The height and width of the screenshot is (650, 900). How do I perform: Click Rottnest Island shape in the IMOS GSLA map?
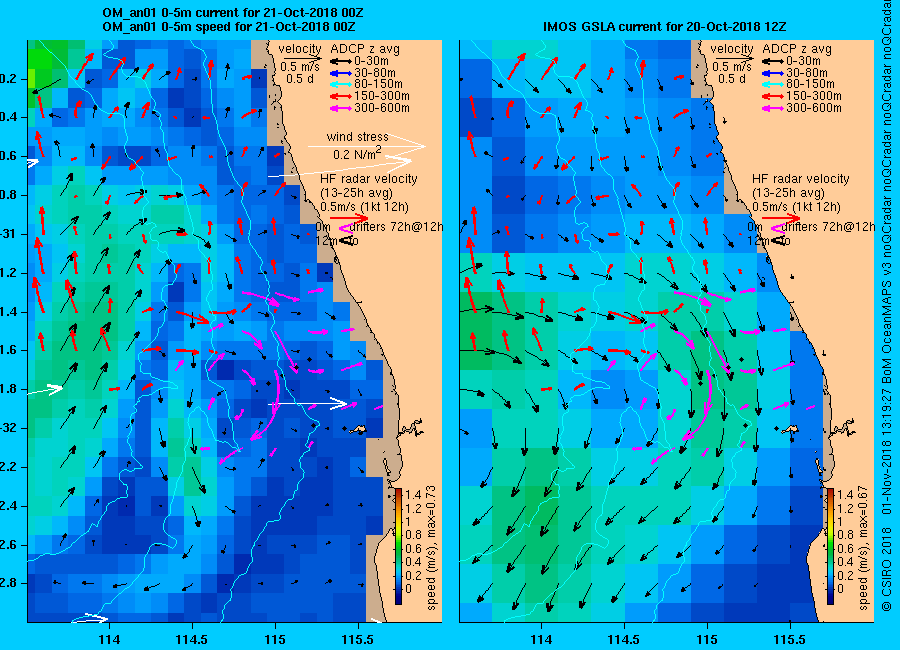click(790, 428)
